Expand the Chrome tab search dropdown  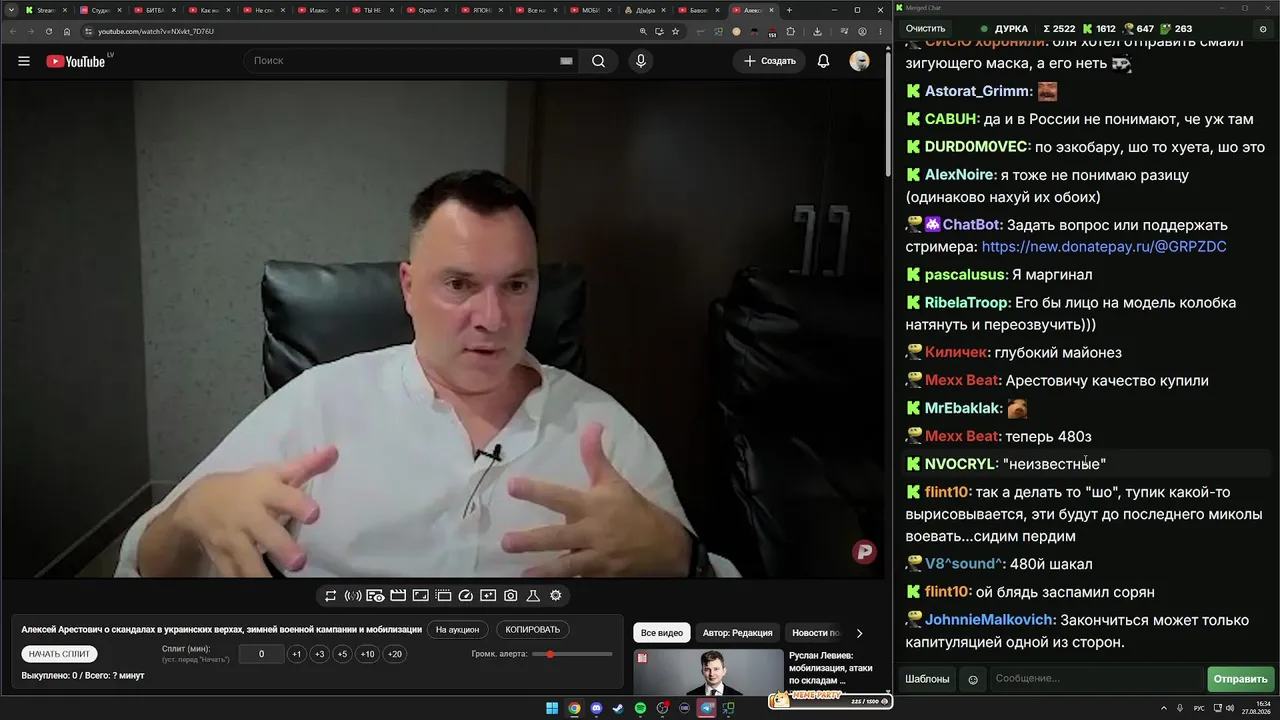pyautogui.click(x=11, y=10)
